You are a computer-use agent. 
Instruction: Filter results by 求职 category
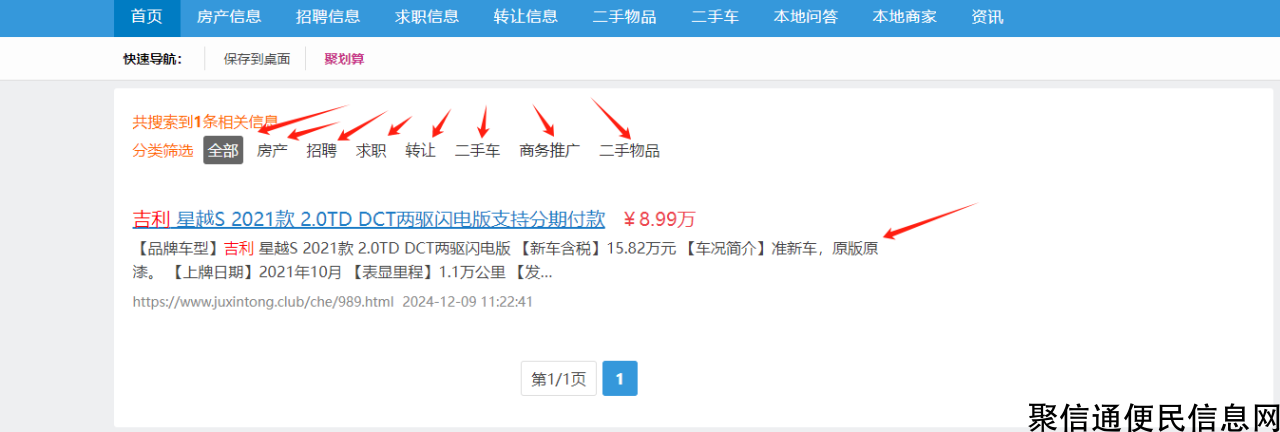(x=371, y=151)
